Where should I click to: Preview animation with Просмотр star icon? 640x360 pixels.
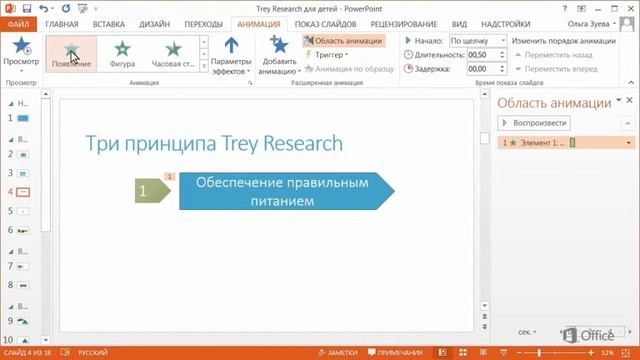click(21, 45)
